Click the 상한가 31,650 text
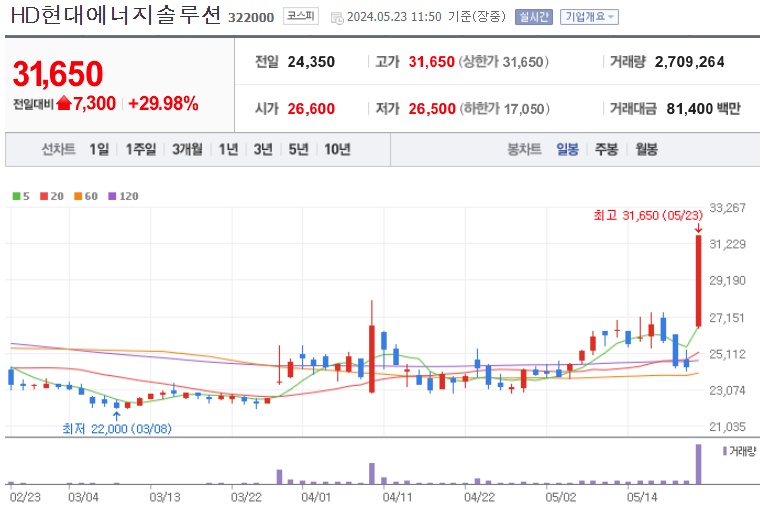Image resolution: width=760 pixels, height=510 pixels. [504, 62]
